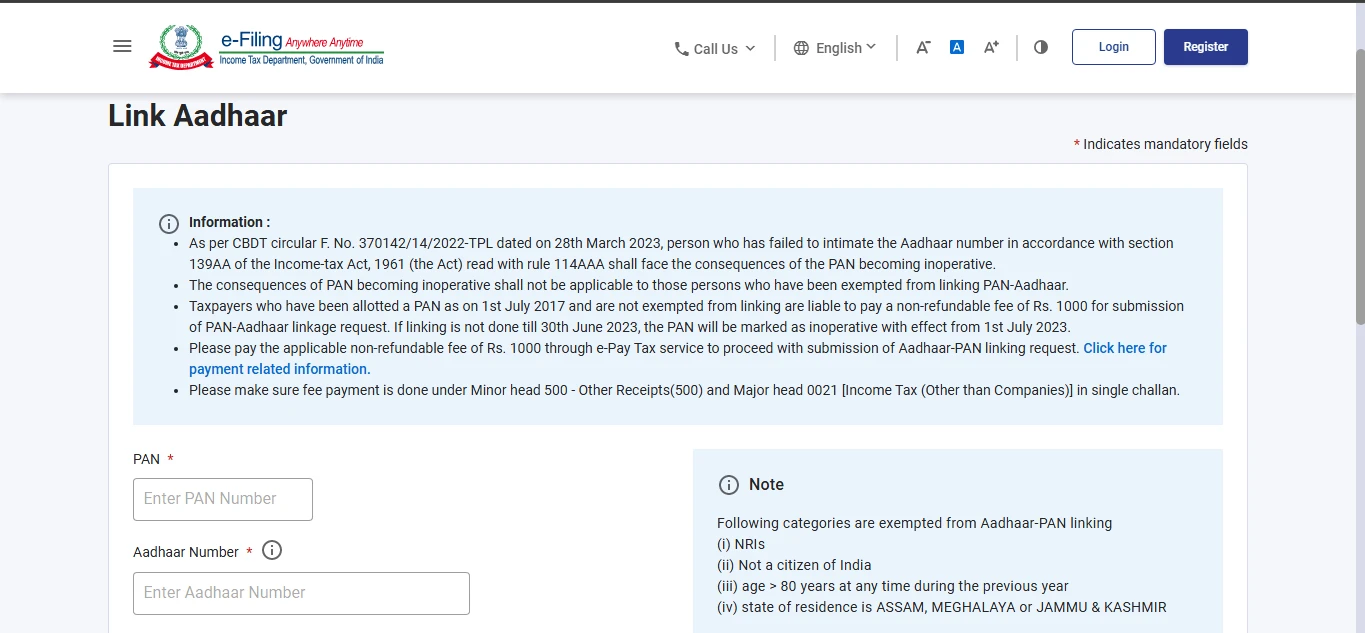Expand the Call Us dropdown arrow

[751, 49]
